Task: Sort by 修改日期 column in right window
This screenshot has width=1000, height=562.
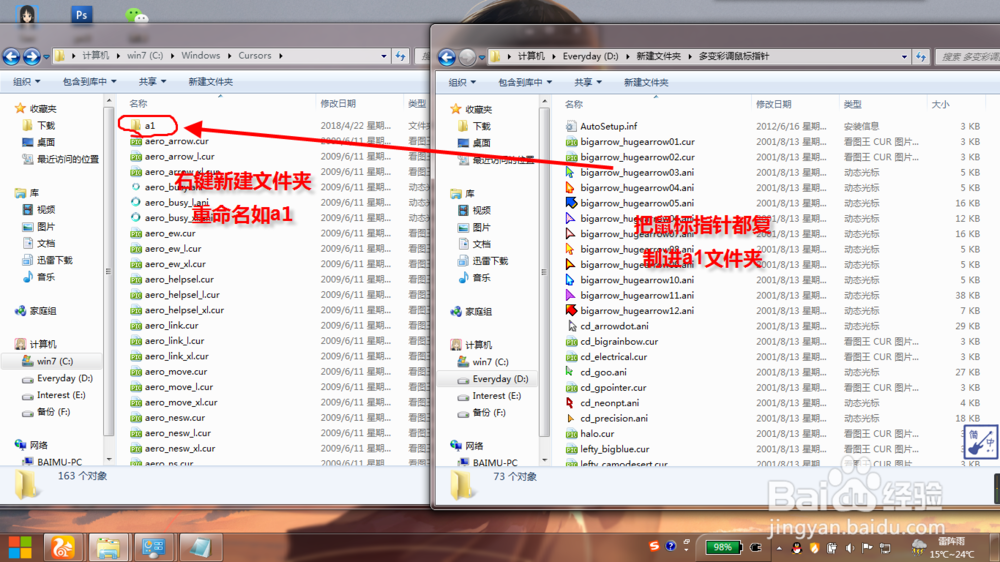Action: click(x=774, y=105)
